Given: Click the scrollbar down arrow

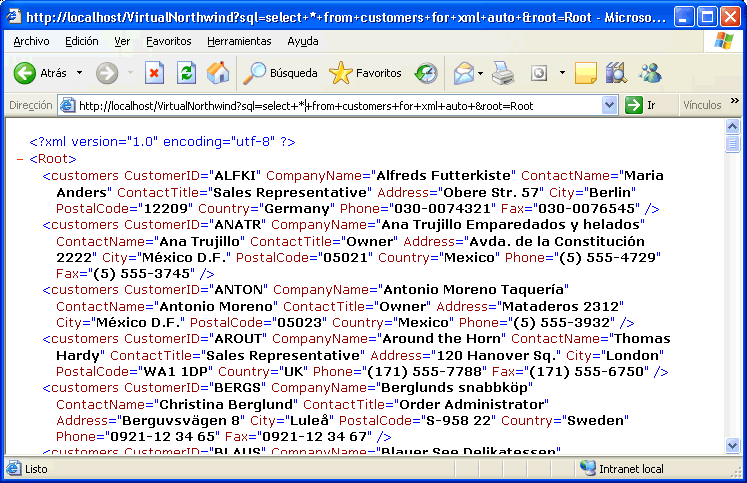Looking at the screenshot, I should tap(732, 445).
